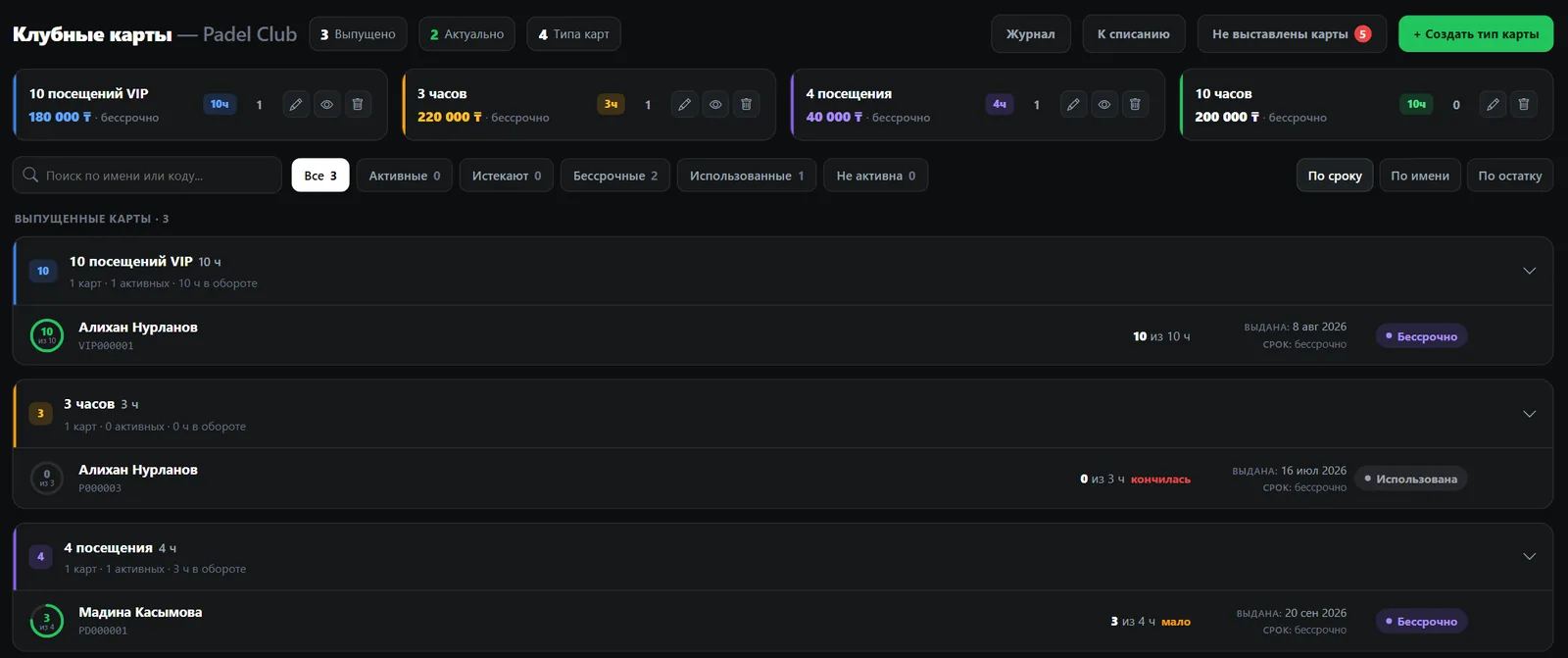Edit the 4 посещения card type

coord(1074,104)
